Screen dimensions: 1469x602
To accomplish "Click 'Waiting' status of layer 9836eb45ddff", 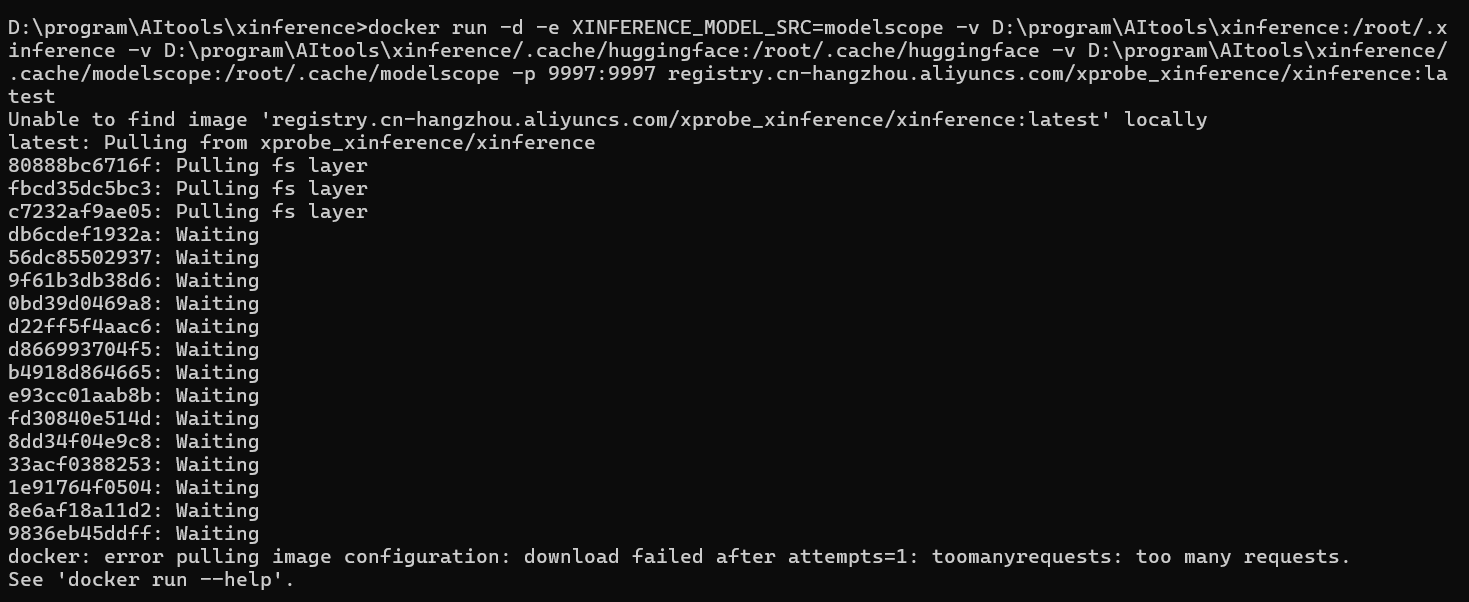I will point(217,534).
